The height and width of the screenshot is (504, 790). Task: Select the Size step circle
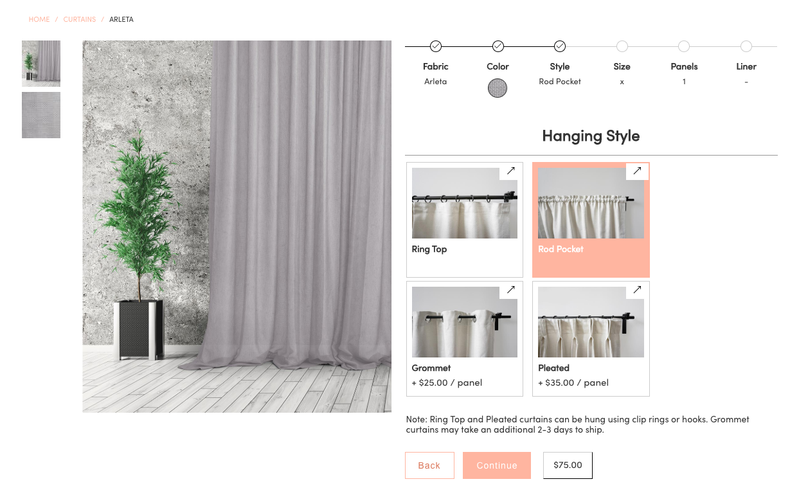(622, 46)
